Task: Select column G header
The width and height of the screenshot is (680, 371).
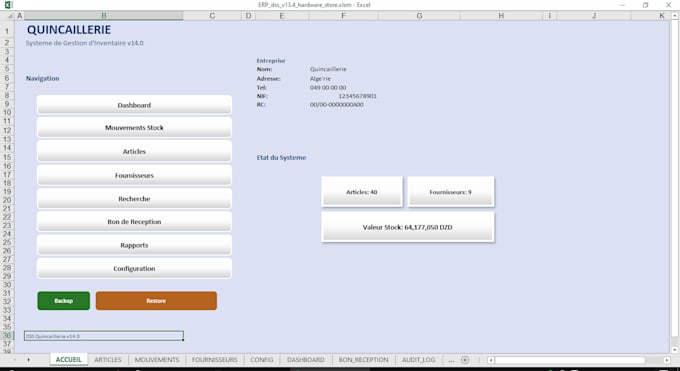Action: click(x=419, y=16)
